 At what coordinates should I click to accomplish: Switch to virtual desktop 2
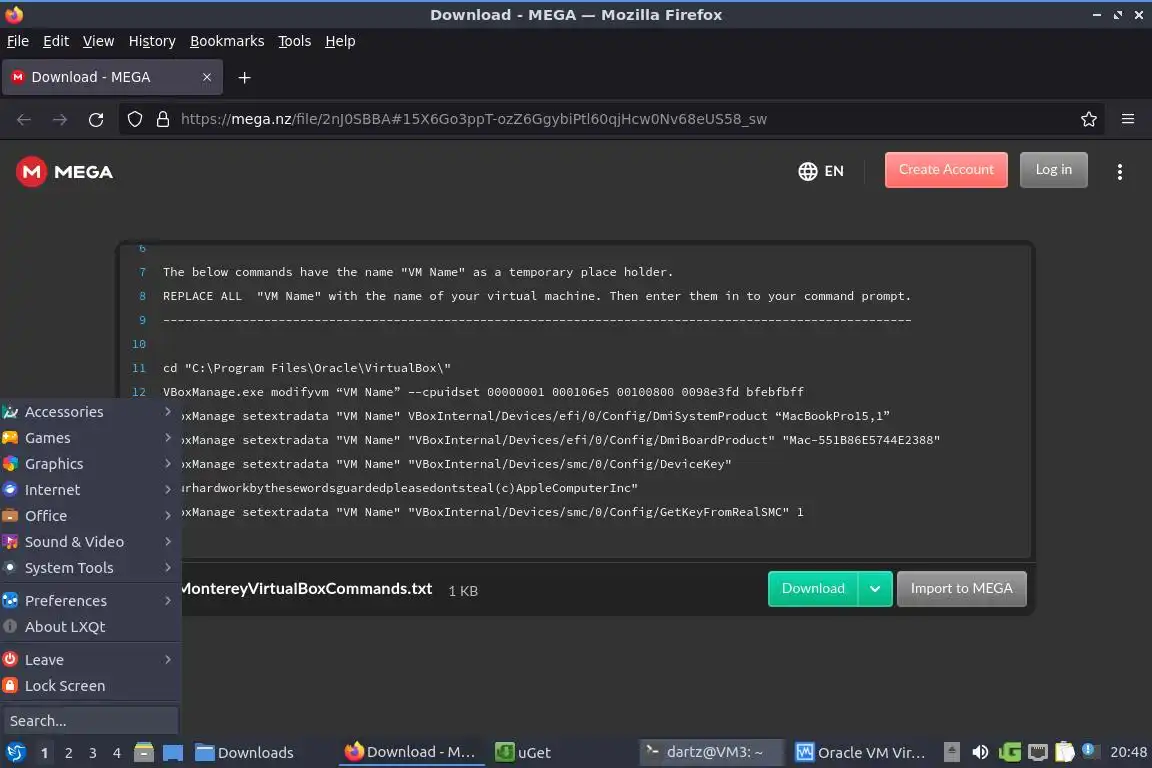click(x=68, y=753)
